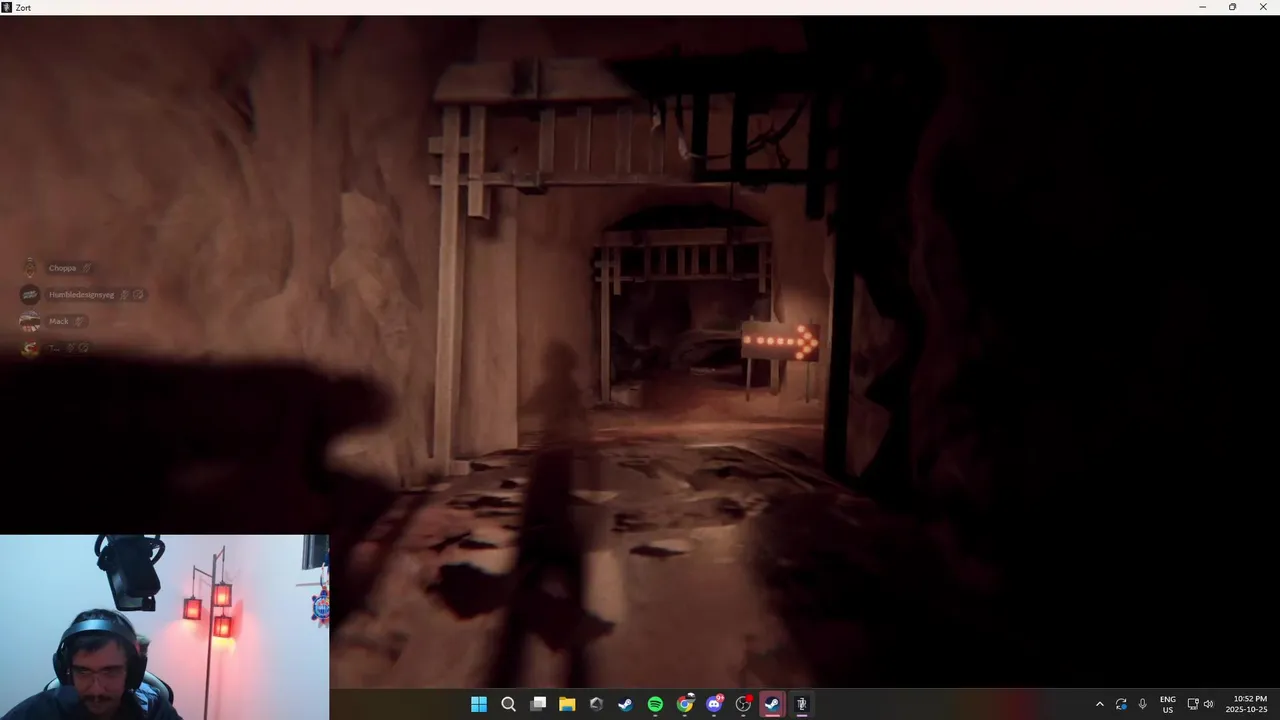Open the sync status tray icon
Image resolution: width=1280 pixels, height=720 pixels.
point(1121,704)
